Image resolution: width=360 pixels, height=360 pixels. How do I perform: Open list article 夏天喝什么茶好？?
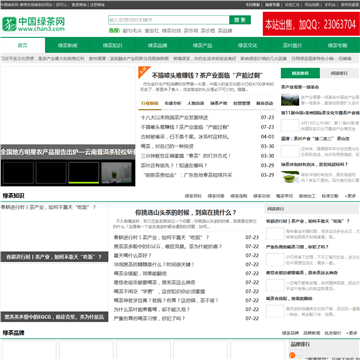click(133, 256)
